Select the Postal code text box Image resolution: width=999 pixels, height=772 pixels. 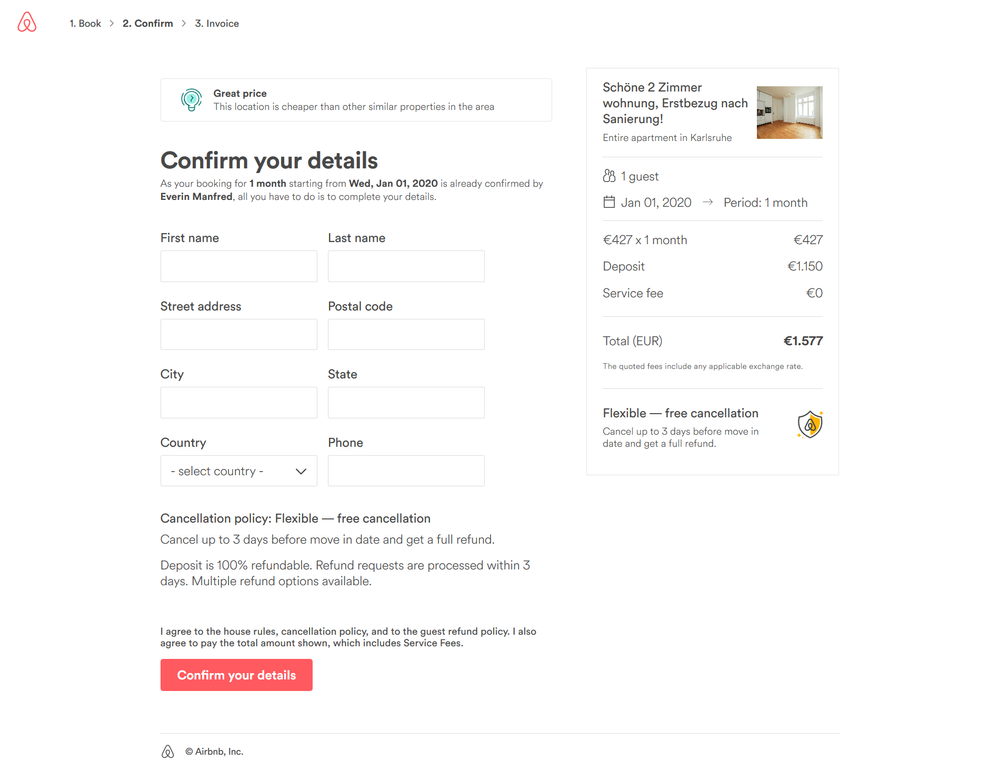(x=406, y=334)
